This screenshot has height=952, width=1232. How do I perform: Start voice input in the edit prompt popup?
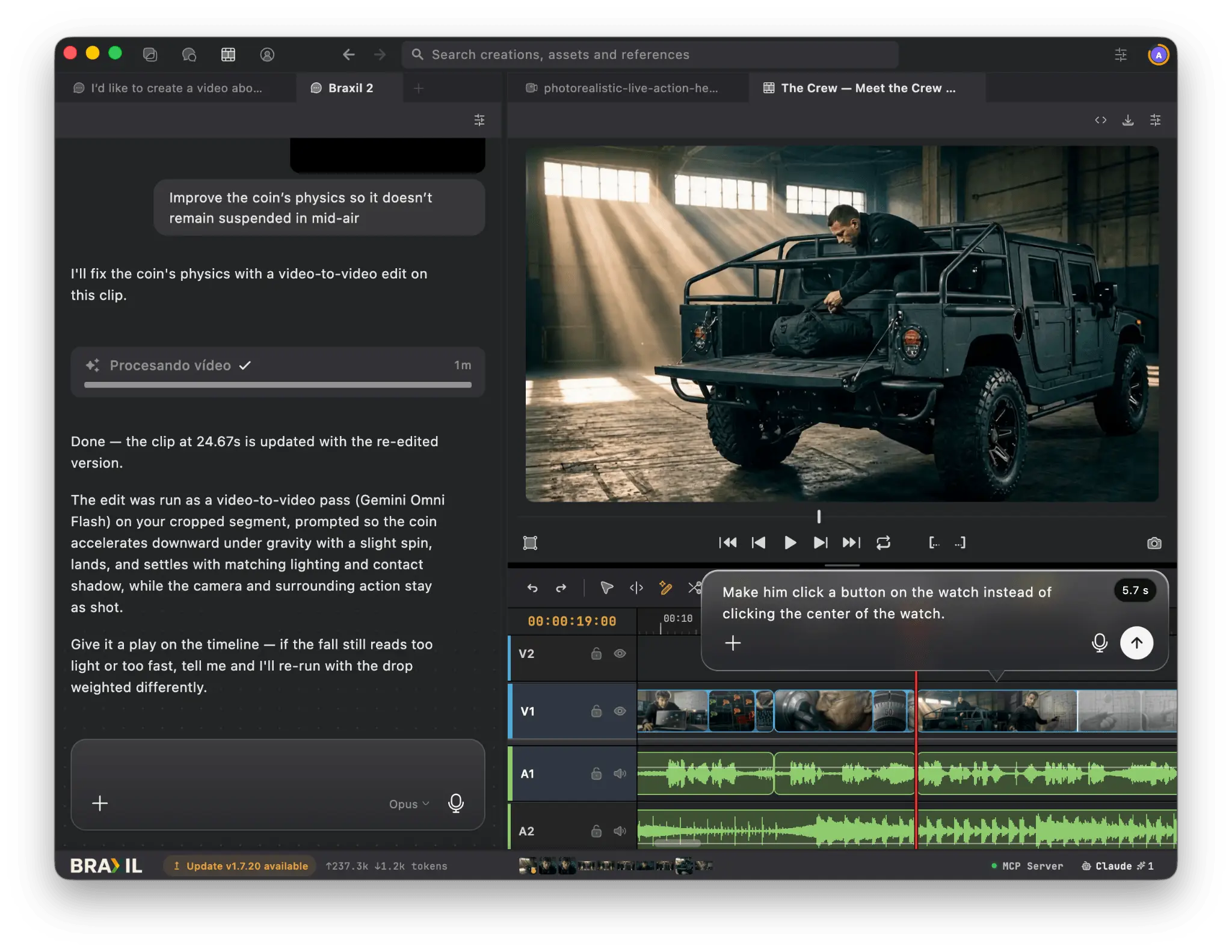click(x=1099, y=643)
